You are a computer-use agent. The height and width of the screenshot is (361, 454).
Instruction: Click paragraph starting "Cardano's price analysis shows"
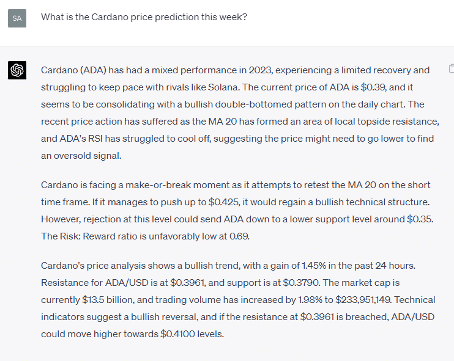(238, 300)
